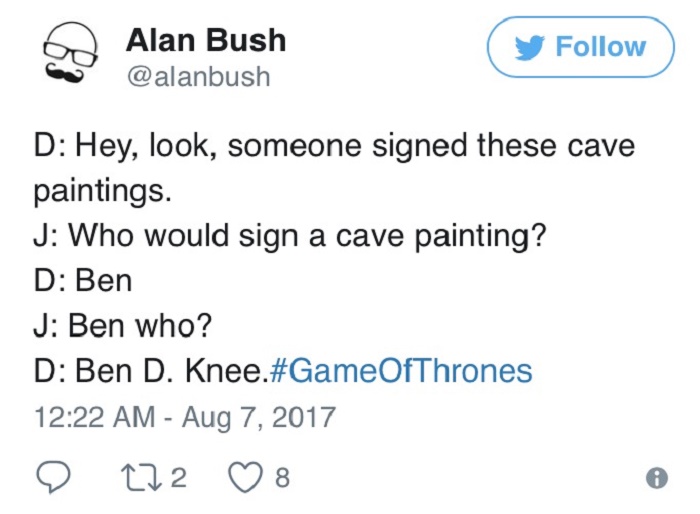Open the Alan Bush display name

(206, 40)
